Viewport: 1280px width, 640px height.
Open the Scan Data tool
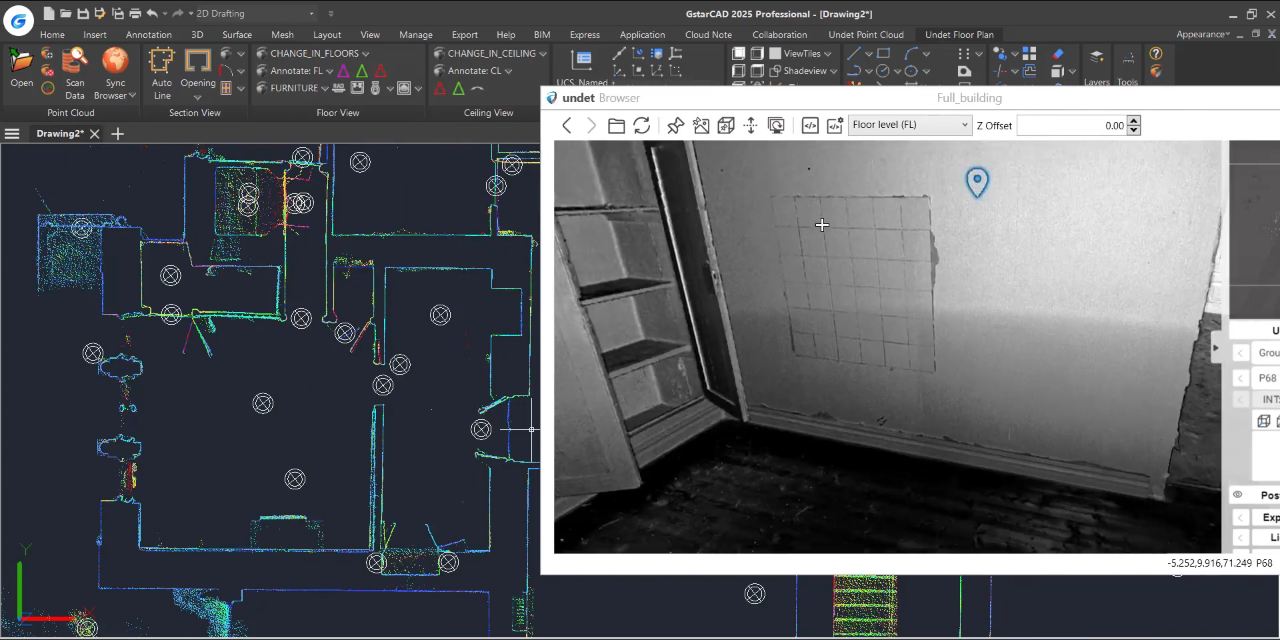tap(75, 74)
